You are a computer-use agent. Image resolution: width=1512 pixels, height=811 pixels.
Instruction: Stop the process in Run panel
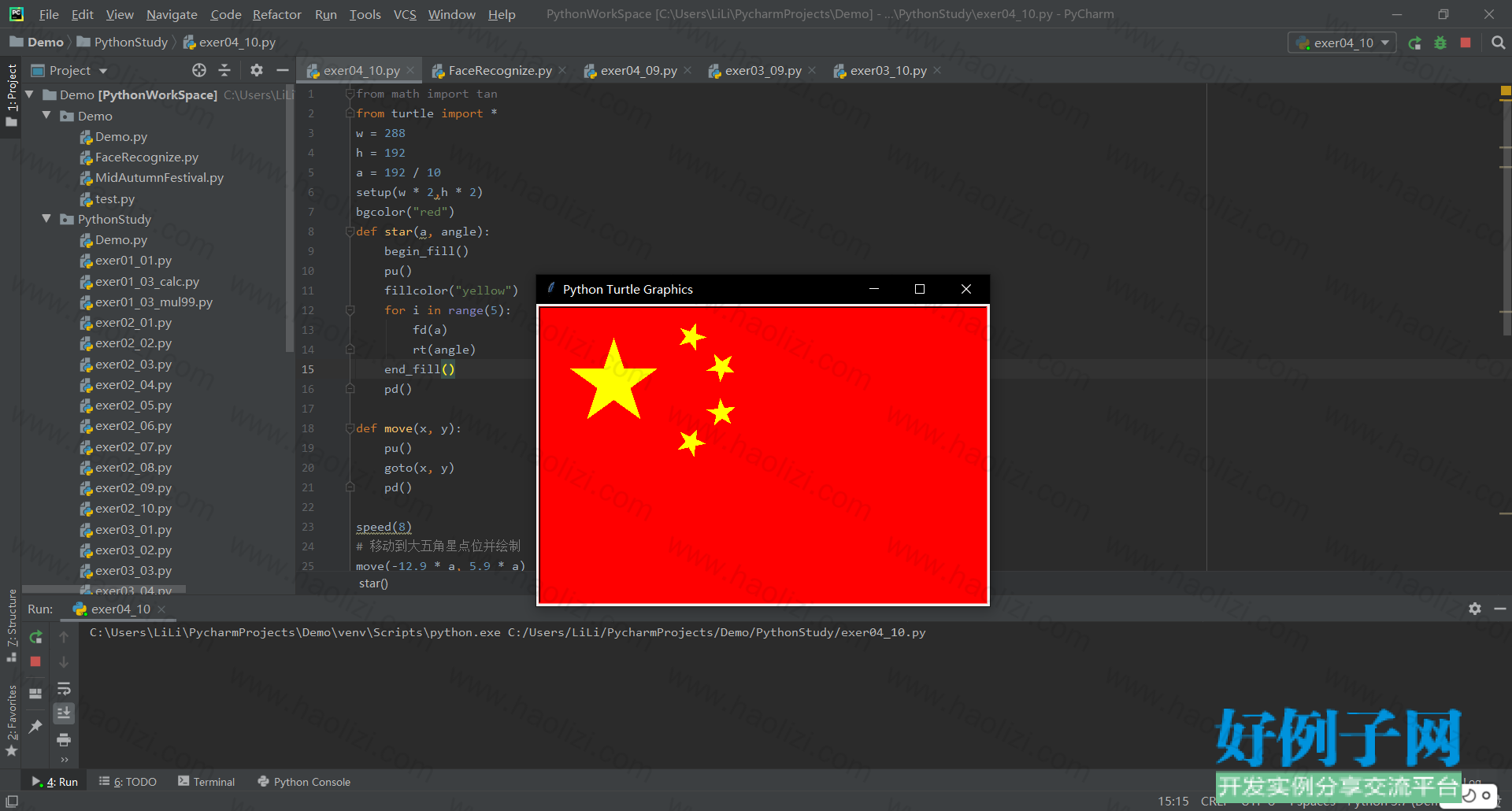click(x=35, y=661)
